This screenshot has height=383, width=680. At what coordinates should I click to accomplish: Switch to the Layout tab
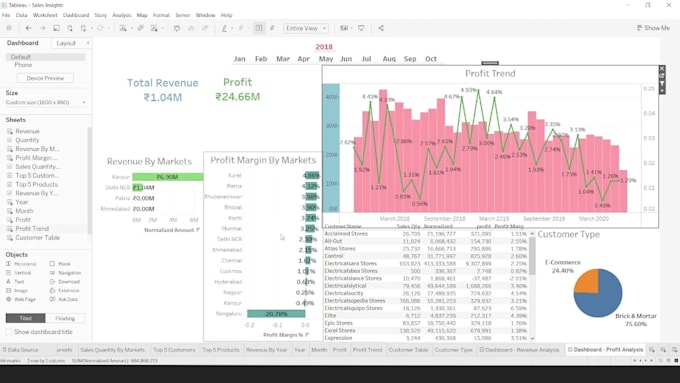(x=66, y=43)
